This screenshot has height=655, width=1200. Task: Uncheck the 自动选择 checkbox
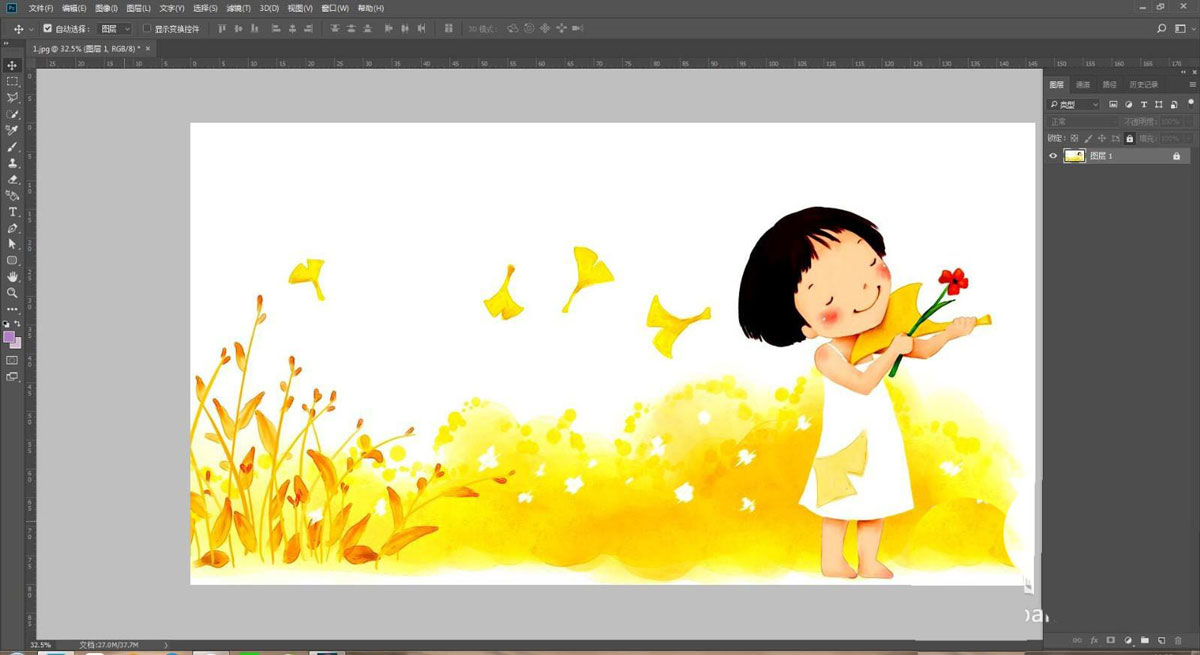(47, 29)
